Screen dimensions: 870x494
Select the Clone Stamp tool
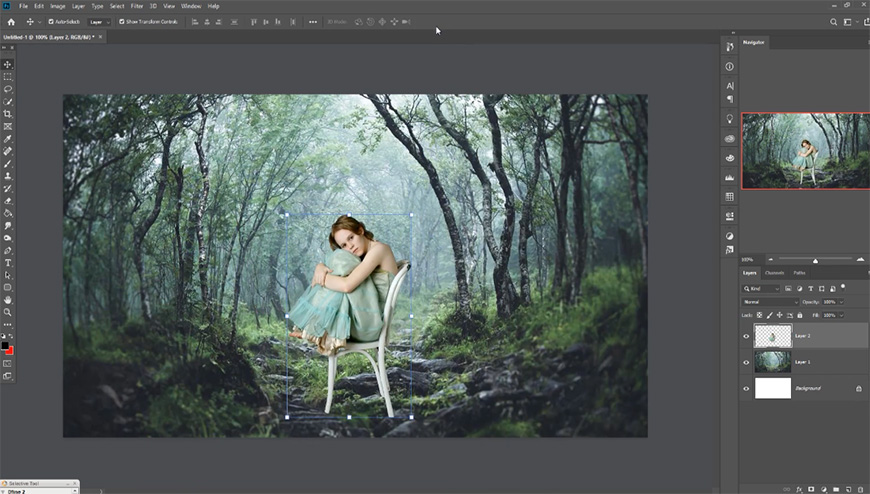coord(8,176)
